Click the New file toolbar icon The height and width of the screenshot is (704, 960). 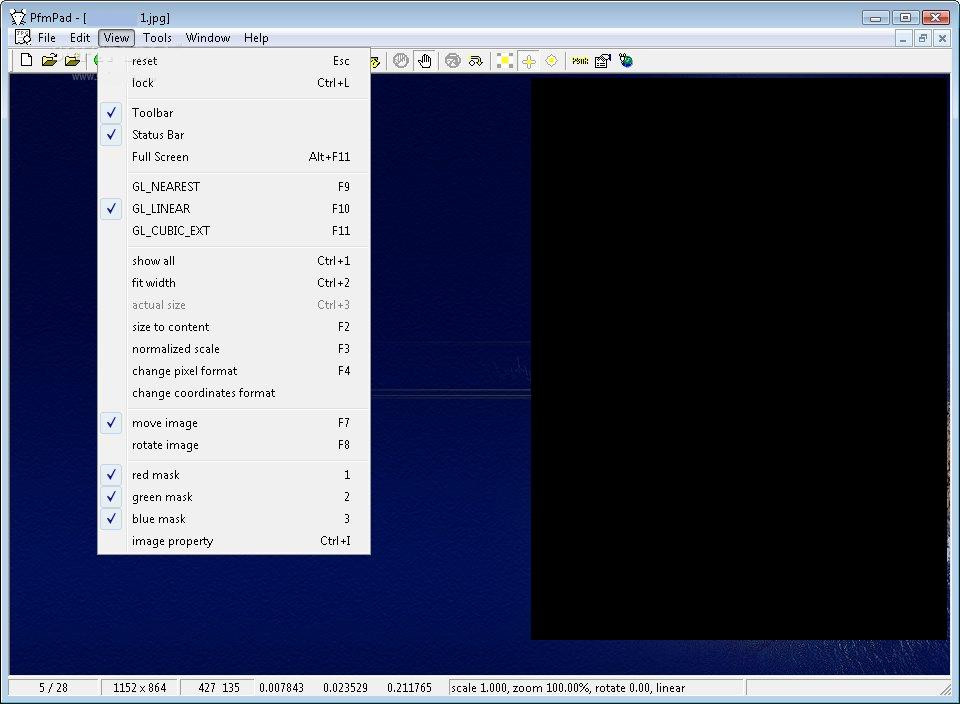click(x=26, y=60)
